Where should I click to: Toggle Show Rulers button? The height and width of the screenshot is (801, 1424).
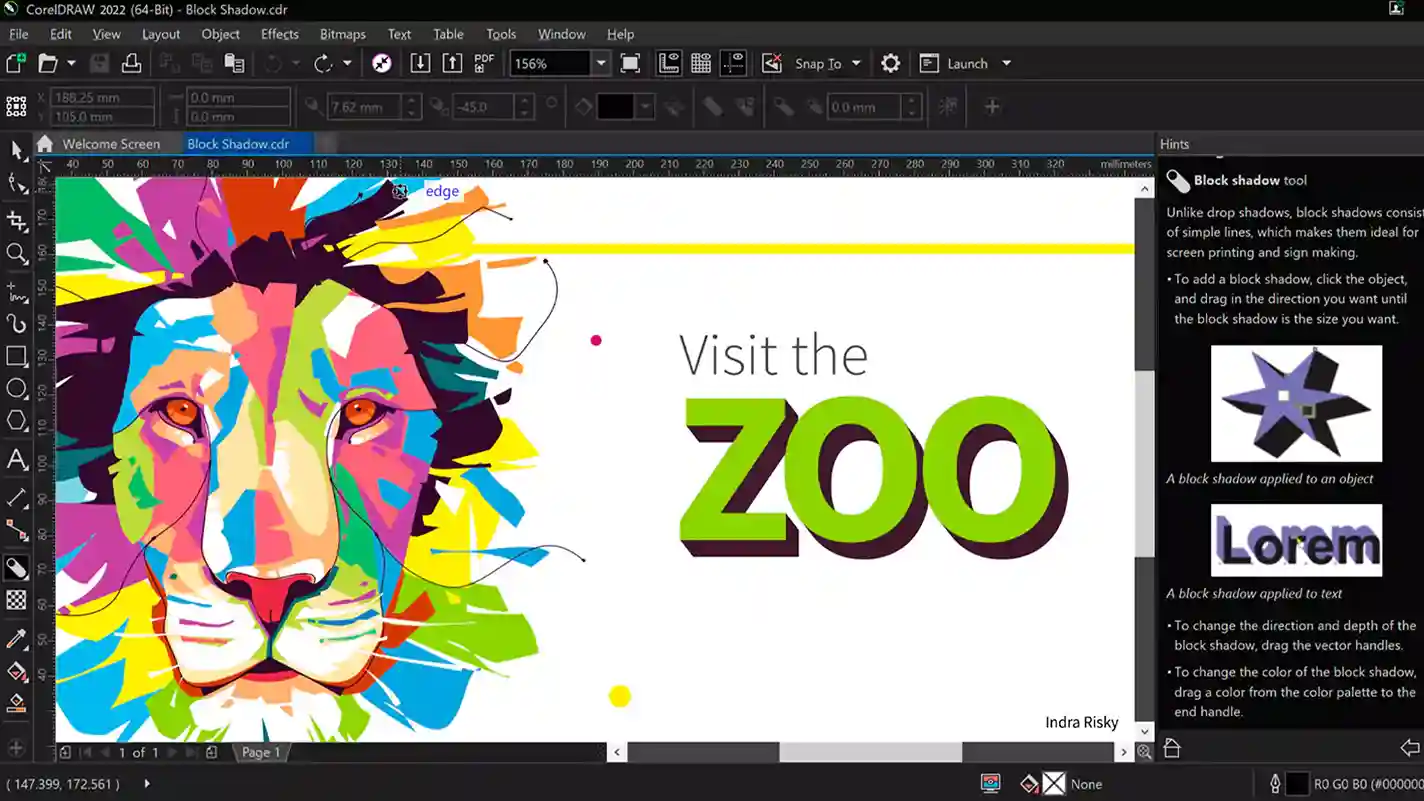pyautogui.click(x=668, y=63)
